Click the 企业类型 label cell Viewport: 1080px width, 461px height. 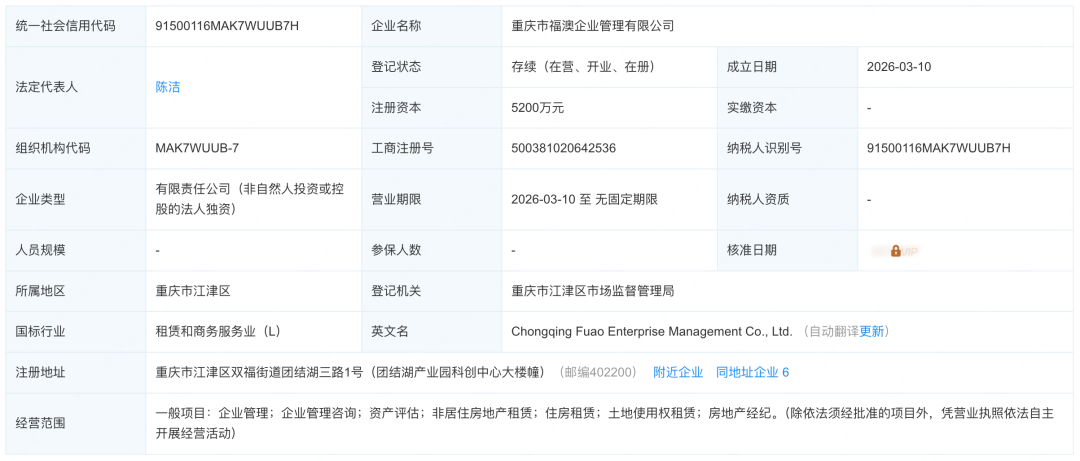(76, 200)
